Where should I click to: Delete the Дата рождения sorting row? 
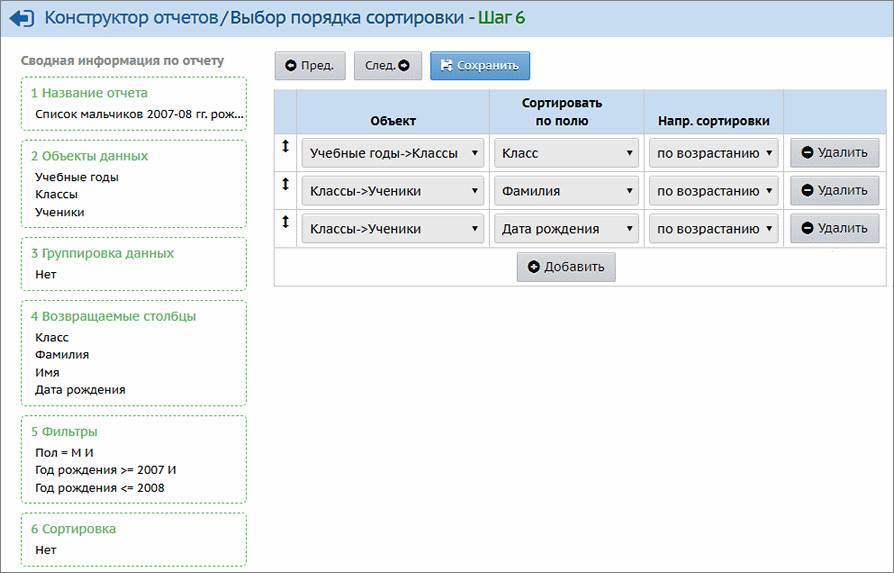click(x=834, y=228)
